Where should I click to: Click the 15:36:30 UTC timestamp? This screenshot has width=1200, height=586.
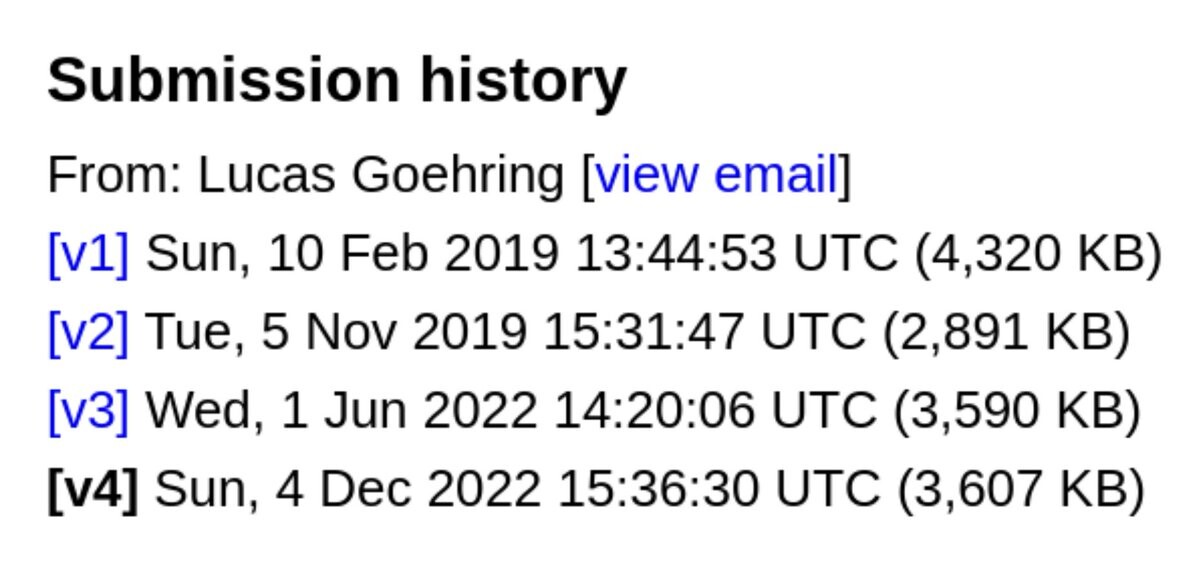(719, 490)
